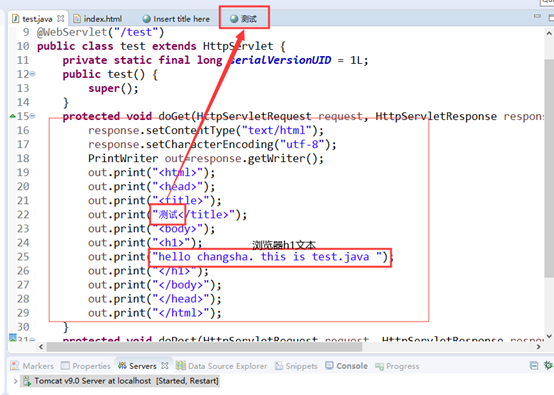The width and height of the screenshot is (554, 395).
Task: Click the out.print("</head>") line
Action: (x=155, y=299)
